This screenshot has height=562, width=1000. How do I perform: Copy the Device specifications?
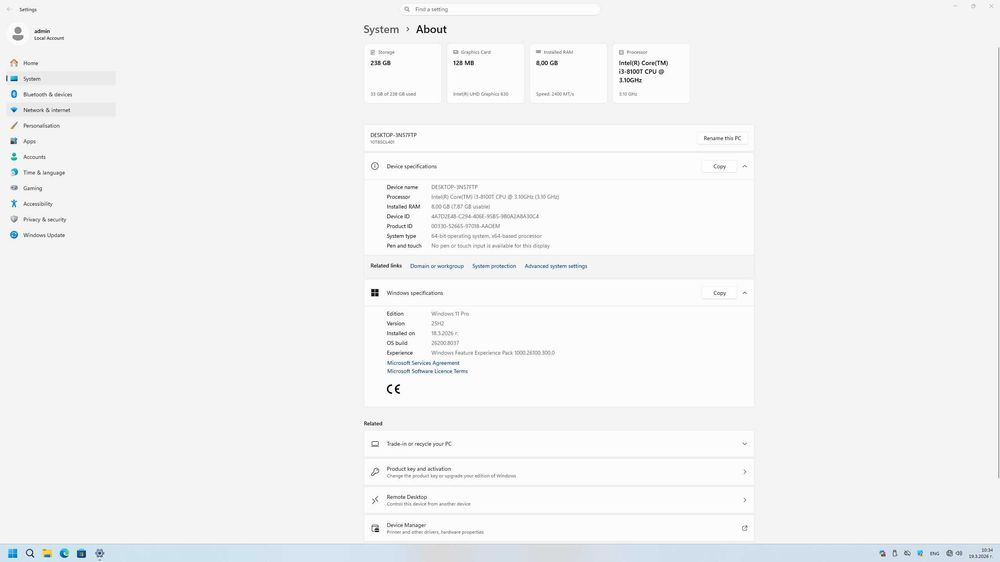point(719,166)
